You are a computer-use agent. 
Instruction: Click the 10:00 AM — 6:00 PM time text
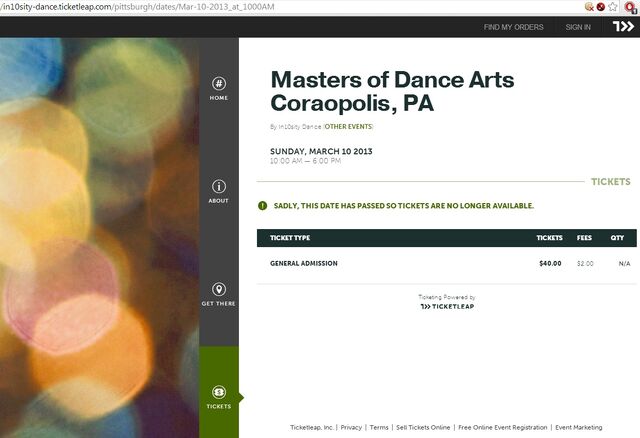(305, 161)
